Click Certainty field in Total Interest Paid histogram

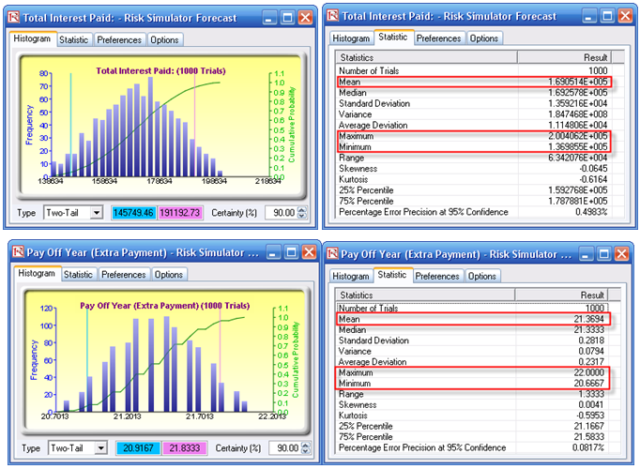point(282,213)
